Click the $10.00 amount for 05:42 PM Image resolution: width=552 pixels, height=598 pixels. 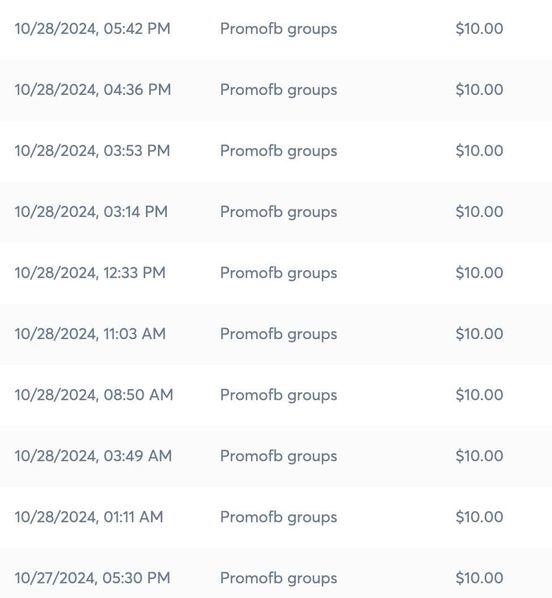pyautogui.click(x=479, y=29)
